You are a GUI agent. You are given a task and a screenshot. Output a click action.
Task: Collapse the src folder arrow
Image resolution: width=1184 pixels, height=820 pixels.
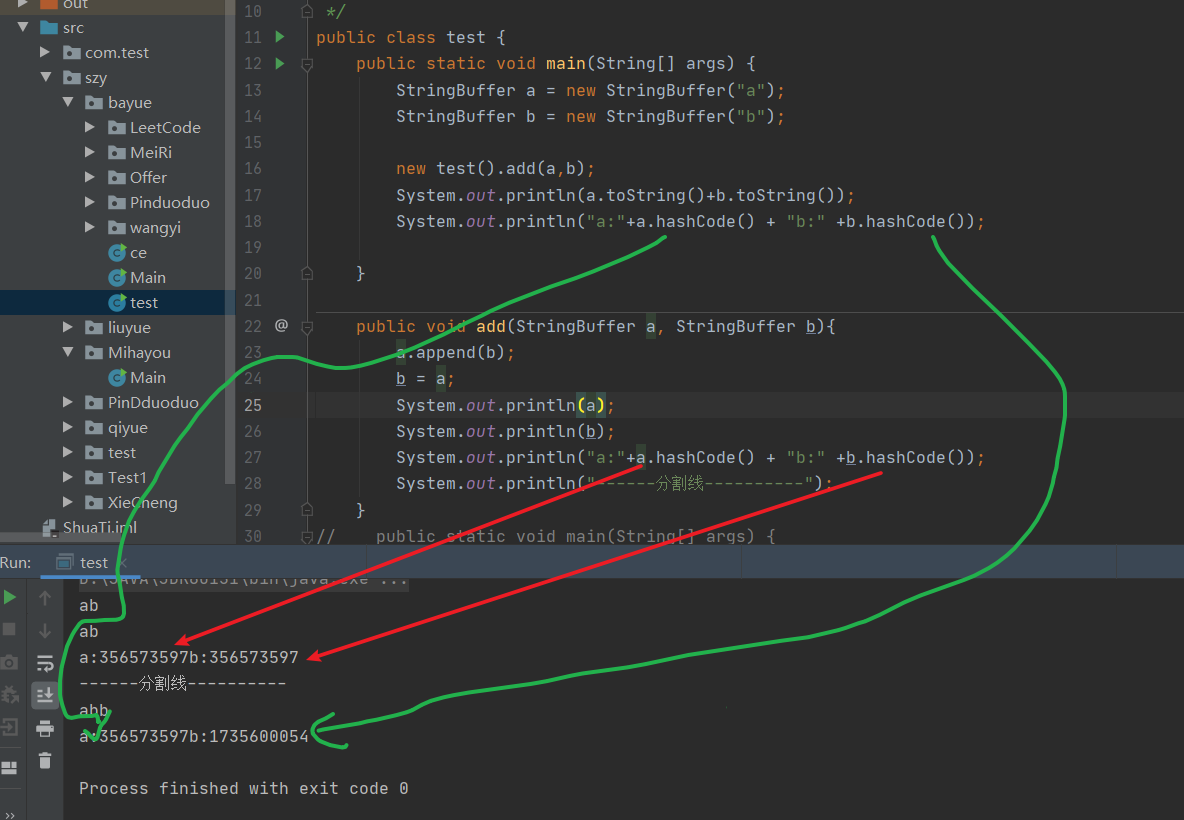point(23,27)
